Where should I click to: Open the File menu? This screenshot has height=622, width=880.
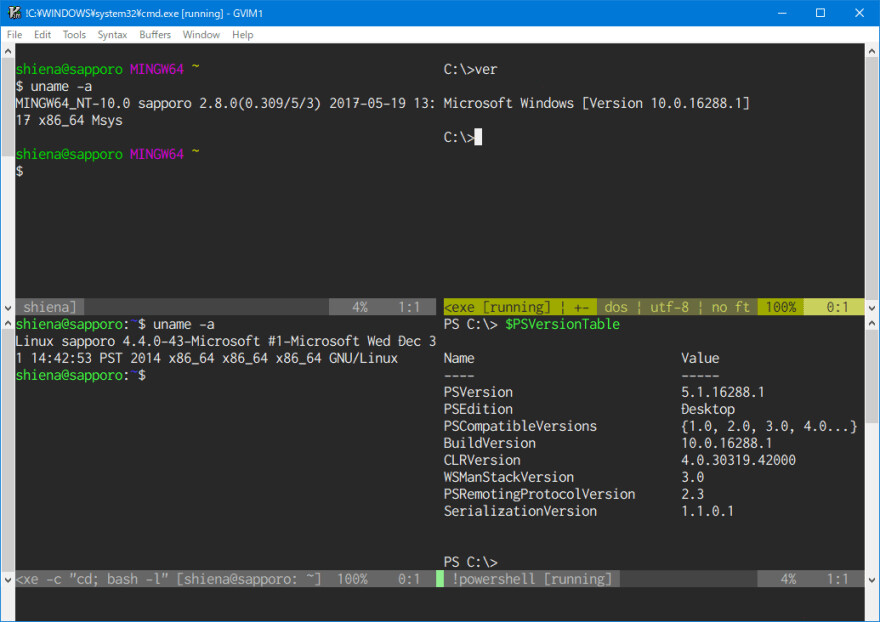(x=14, y=34)
